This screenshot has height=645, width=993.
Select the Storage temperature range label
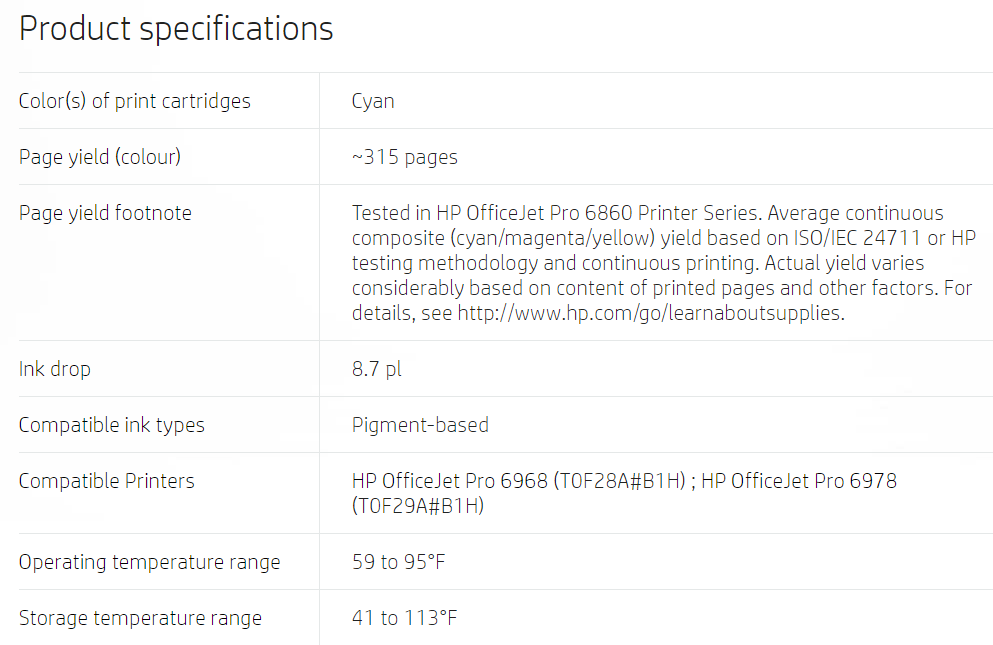coord(140,618)
